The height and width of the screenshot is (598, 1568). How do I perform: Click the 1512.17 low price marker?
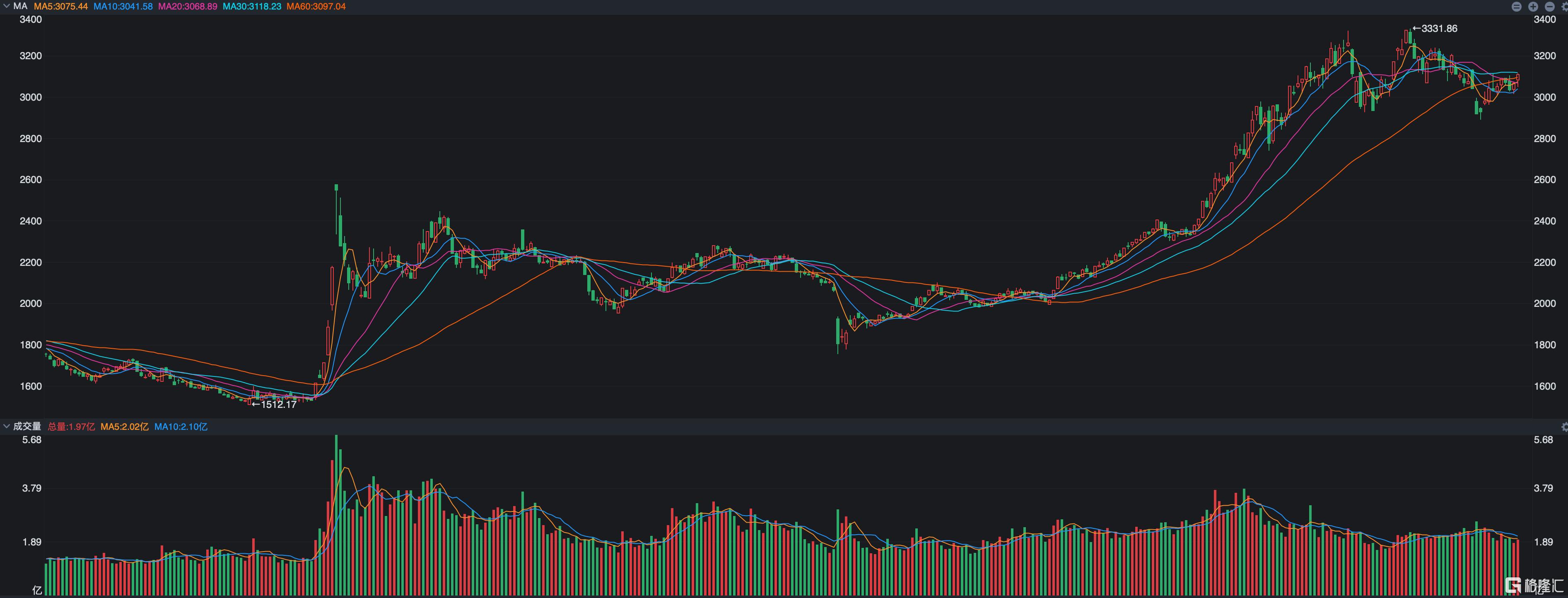(x=275, y=404)
